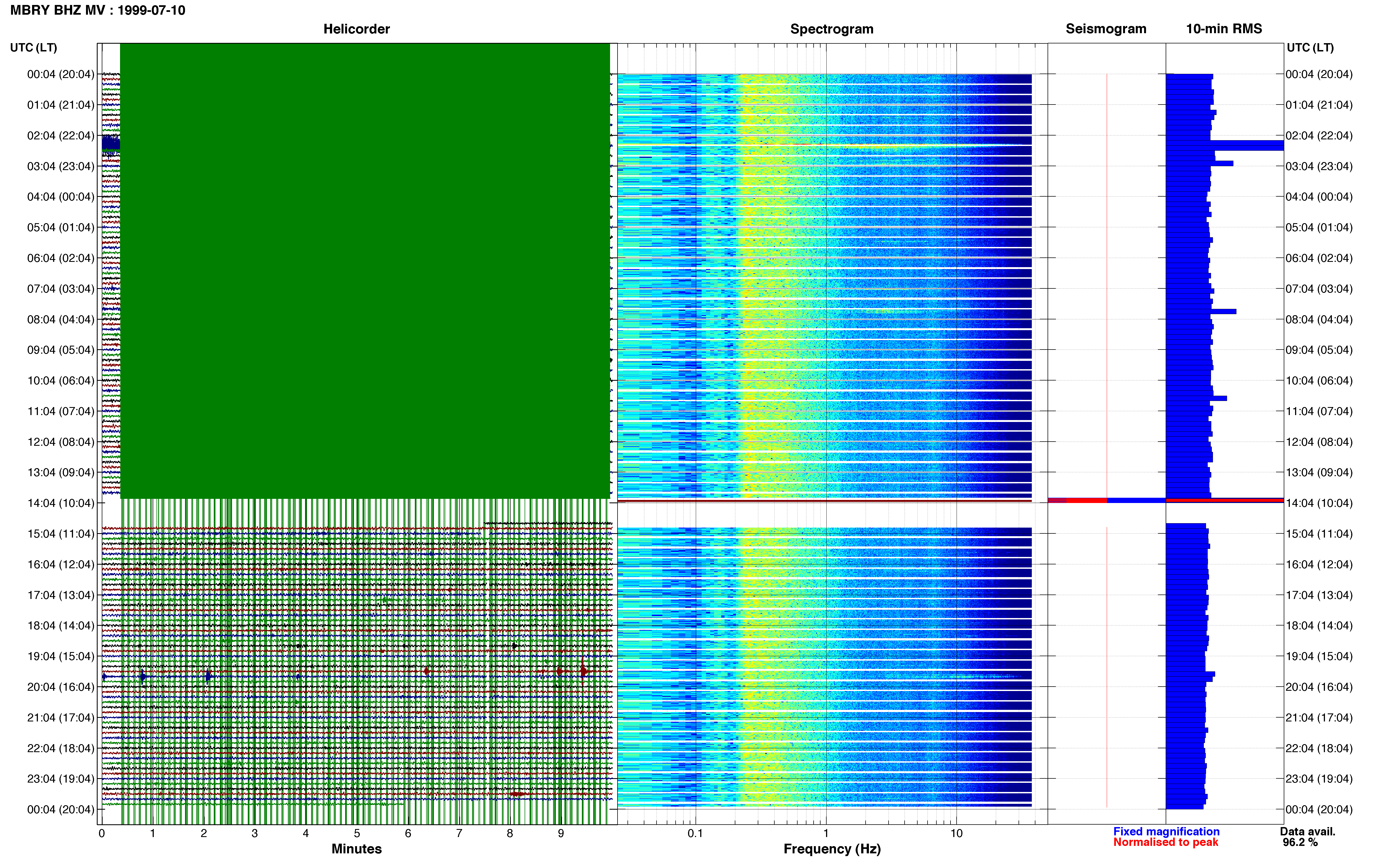This screenshot has width=1388, height=868.
Task: Click the Normalised to peak legend text
Action: pyautogui.click(x=1165, y=842)
